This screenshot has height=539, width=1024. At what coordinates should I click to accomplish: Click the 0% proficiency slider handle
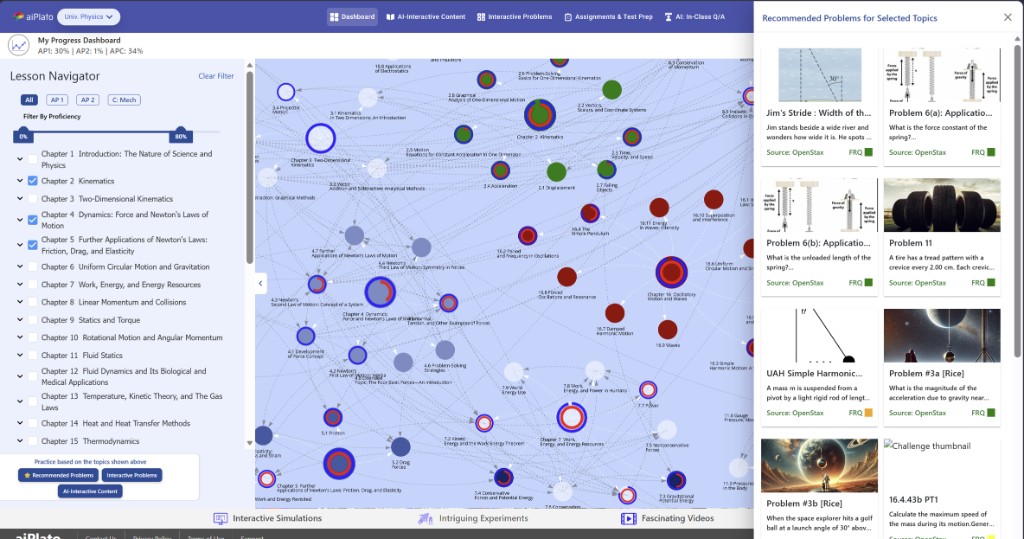pos(23,135)
